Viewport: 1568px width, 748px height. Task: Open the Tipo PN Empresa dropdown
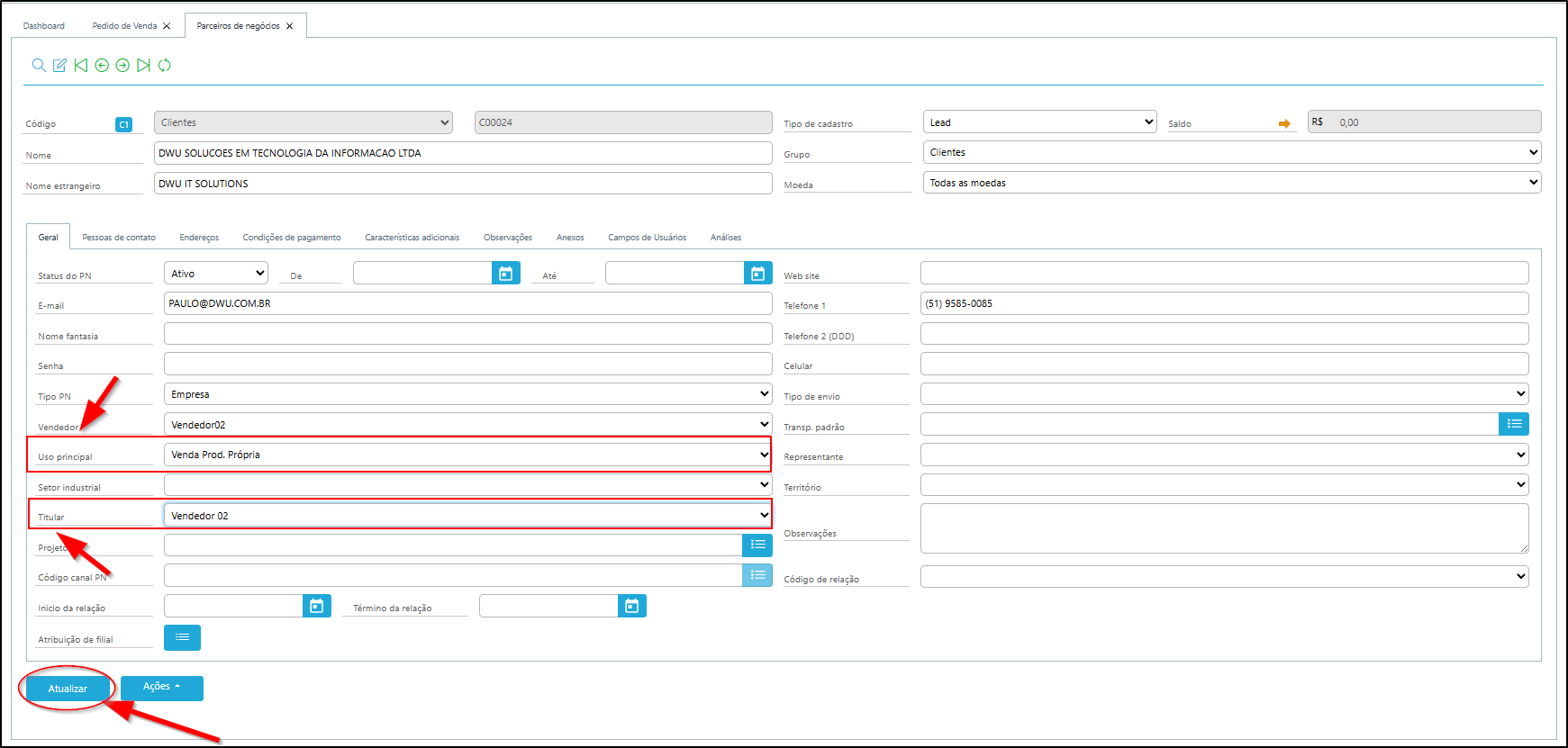click(x=468, y=394)
